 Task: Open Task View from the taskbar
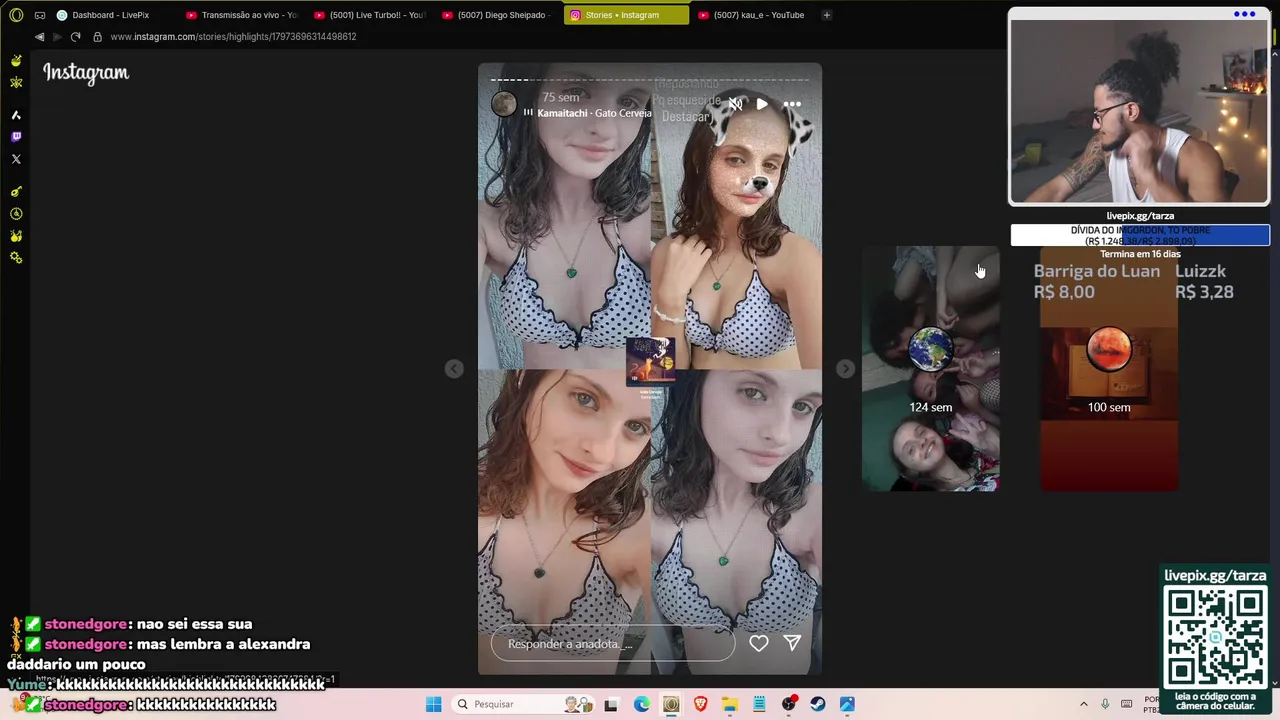point(611,704)
